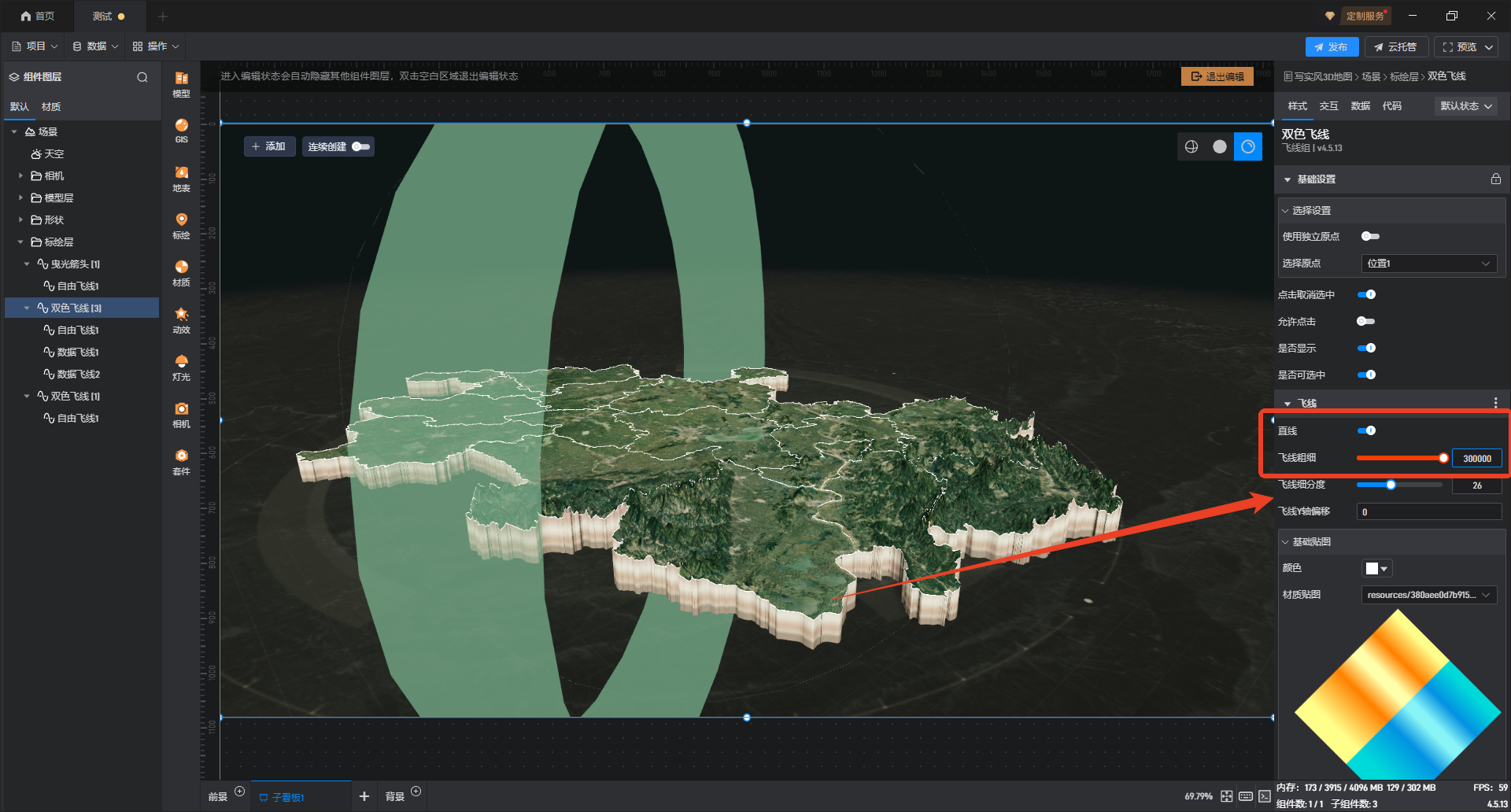Screen dimensions: 1511x812
Task: Open the 模型 component category icon
Action: pyautogui.click(x=181, y=83)
